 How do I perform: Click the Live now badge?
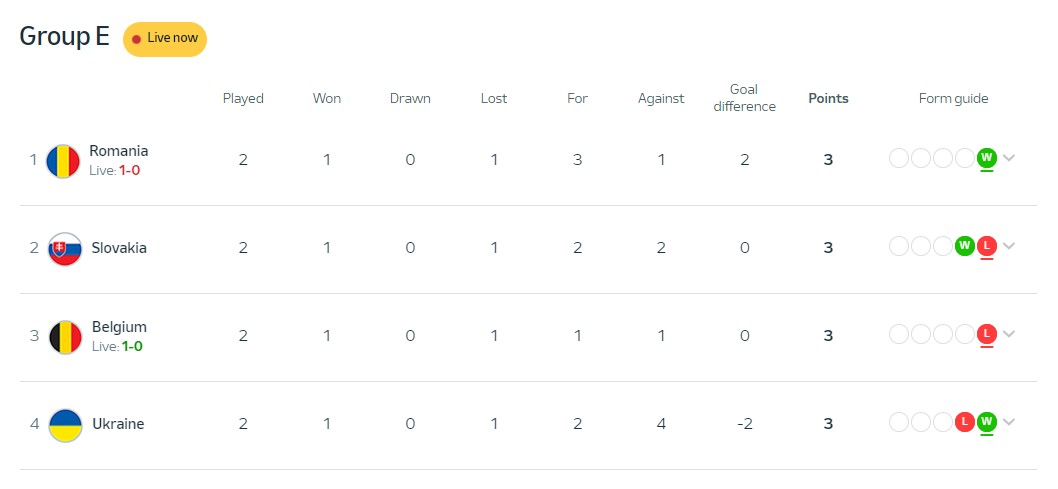(x=165, y=39)
